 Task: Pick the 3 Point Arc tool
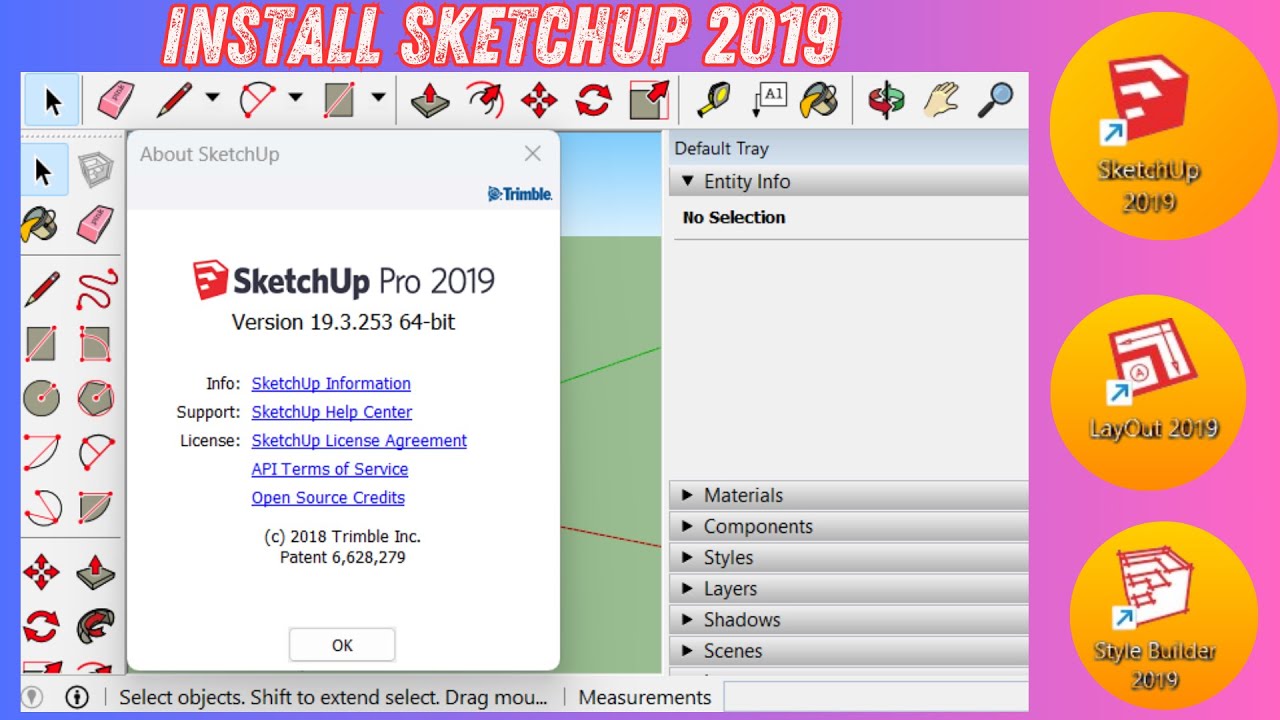pos(41,507)
